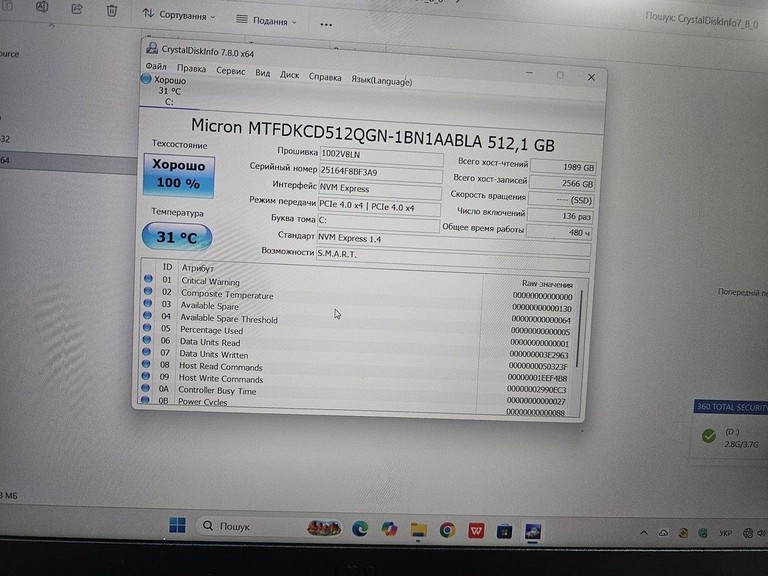Click the share icon in File Explorer toolbar
The width and height of the screenshot is (768, 576).
click(x=77, y=9)
